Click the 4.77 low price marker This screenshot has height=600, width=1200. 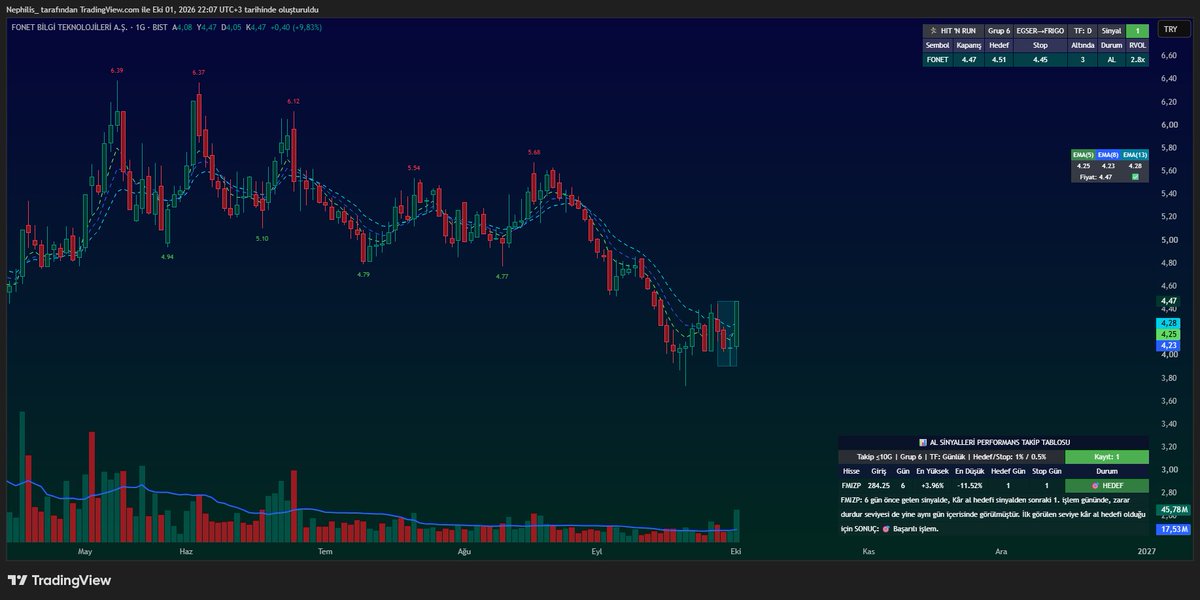point(502,276)
